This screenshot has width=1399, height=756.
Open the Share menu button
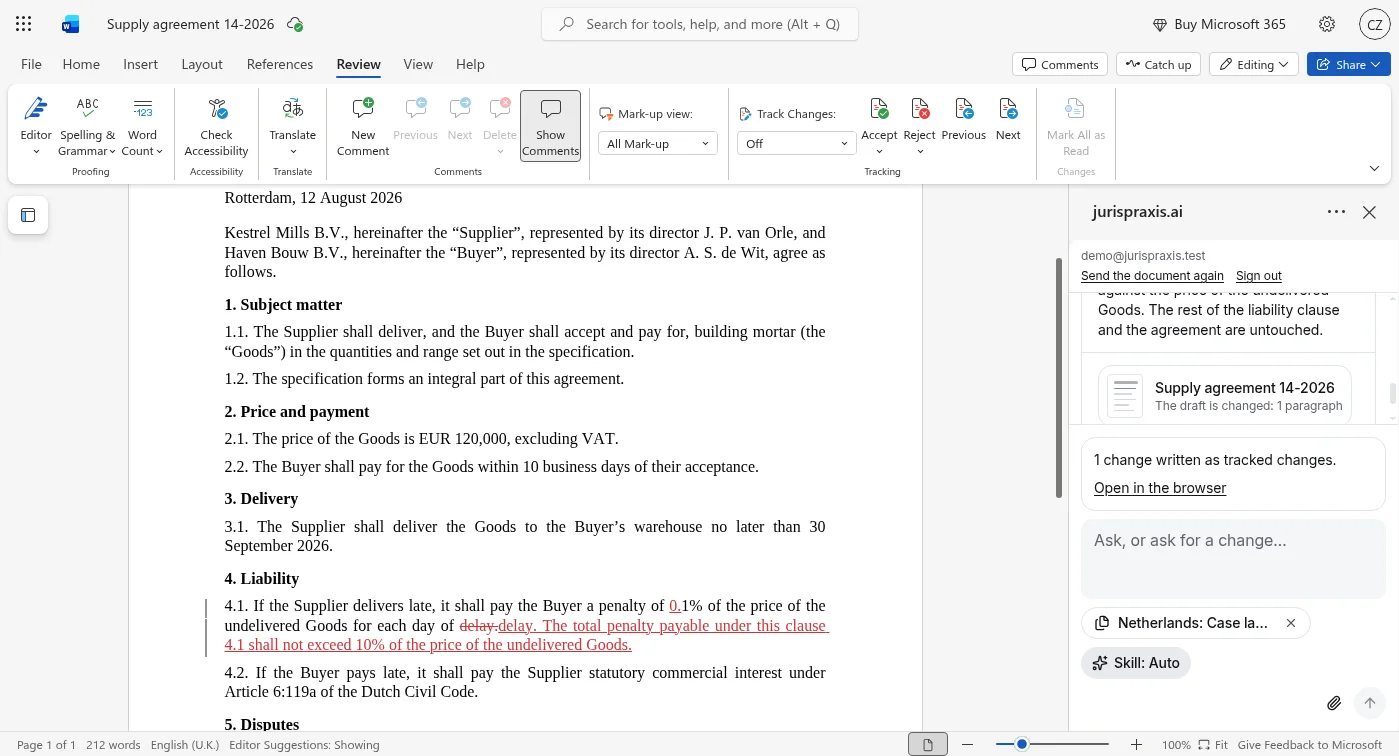[x=1348, y=65]
